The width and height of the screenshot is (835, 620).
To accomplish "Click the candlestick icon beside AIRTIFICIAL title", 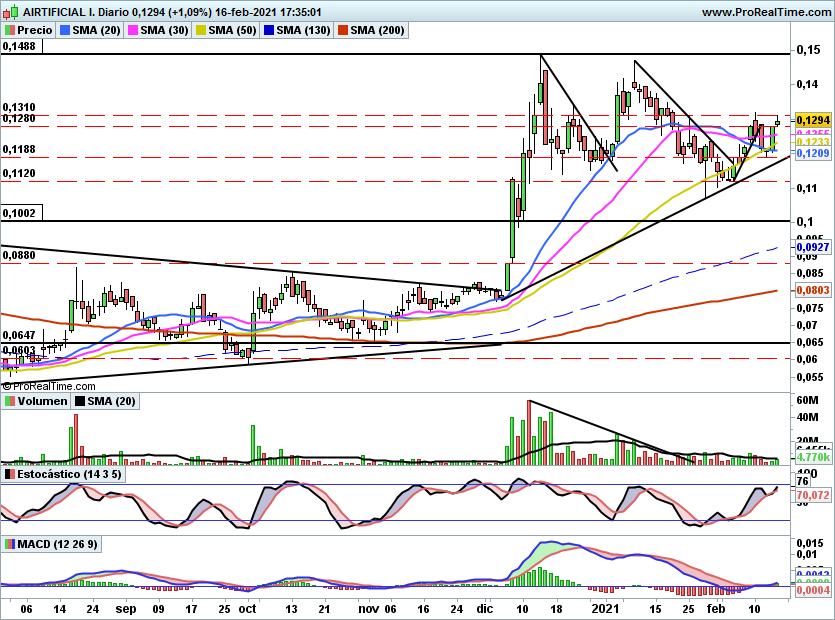I will click(x=11, y=12).
